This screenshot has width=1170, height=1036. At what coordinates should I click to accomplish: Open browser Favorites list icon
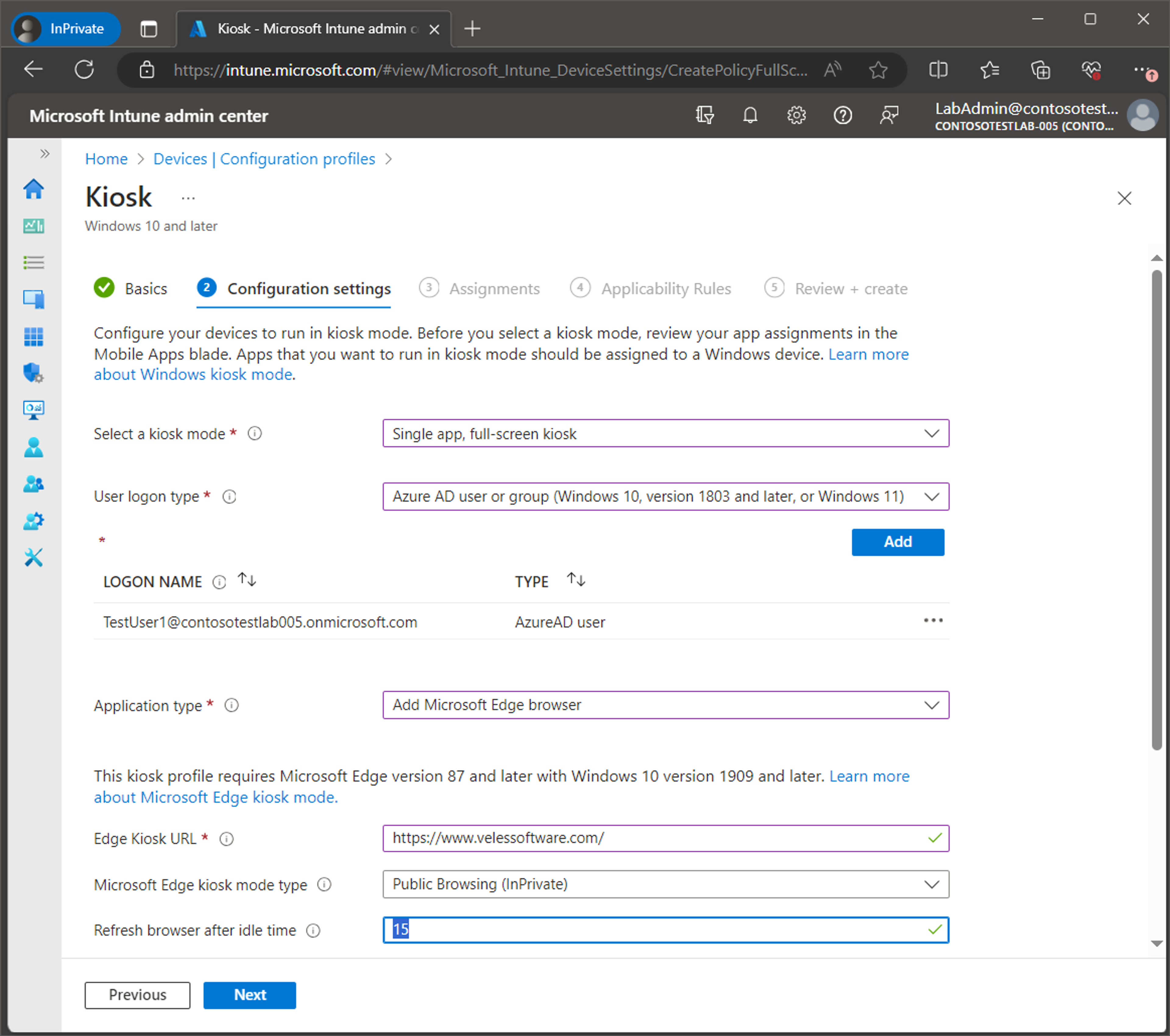[x=990, y=70]
